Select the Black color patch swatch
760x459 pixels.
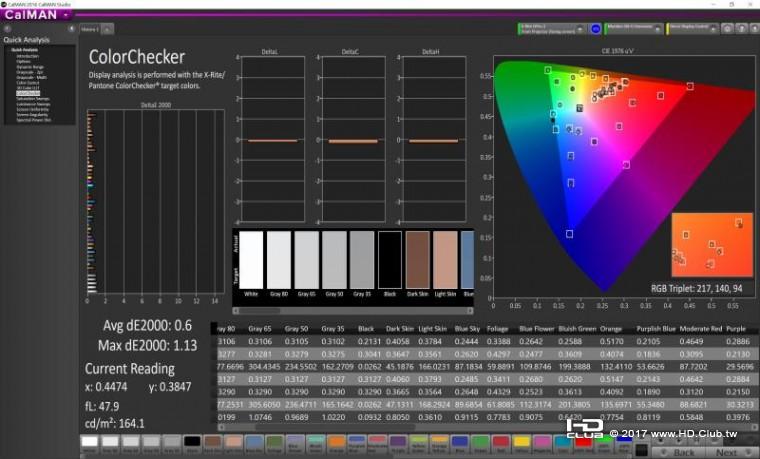[192, 442]
